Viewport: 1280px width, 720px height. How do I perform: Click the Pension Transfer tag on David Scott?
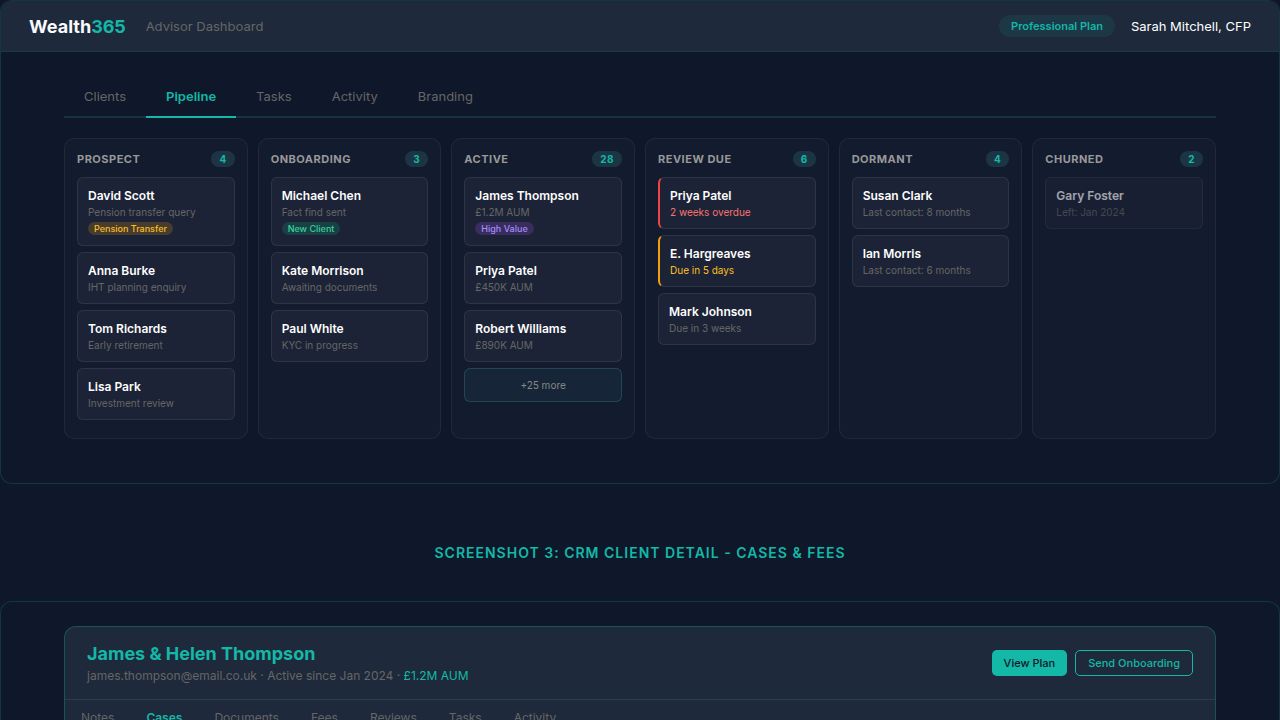pyautogui.click(x=130, y=228)
